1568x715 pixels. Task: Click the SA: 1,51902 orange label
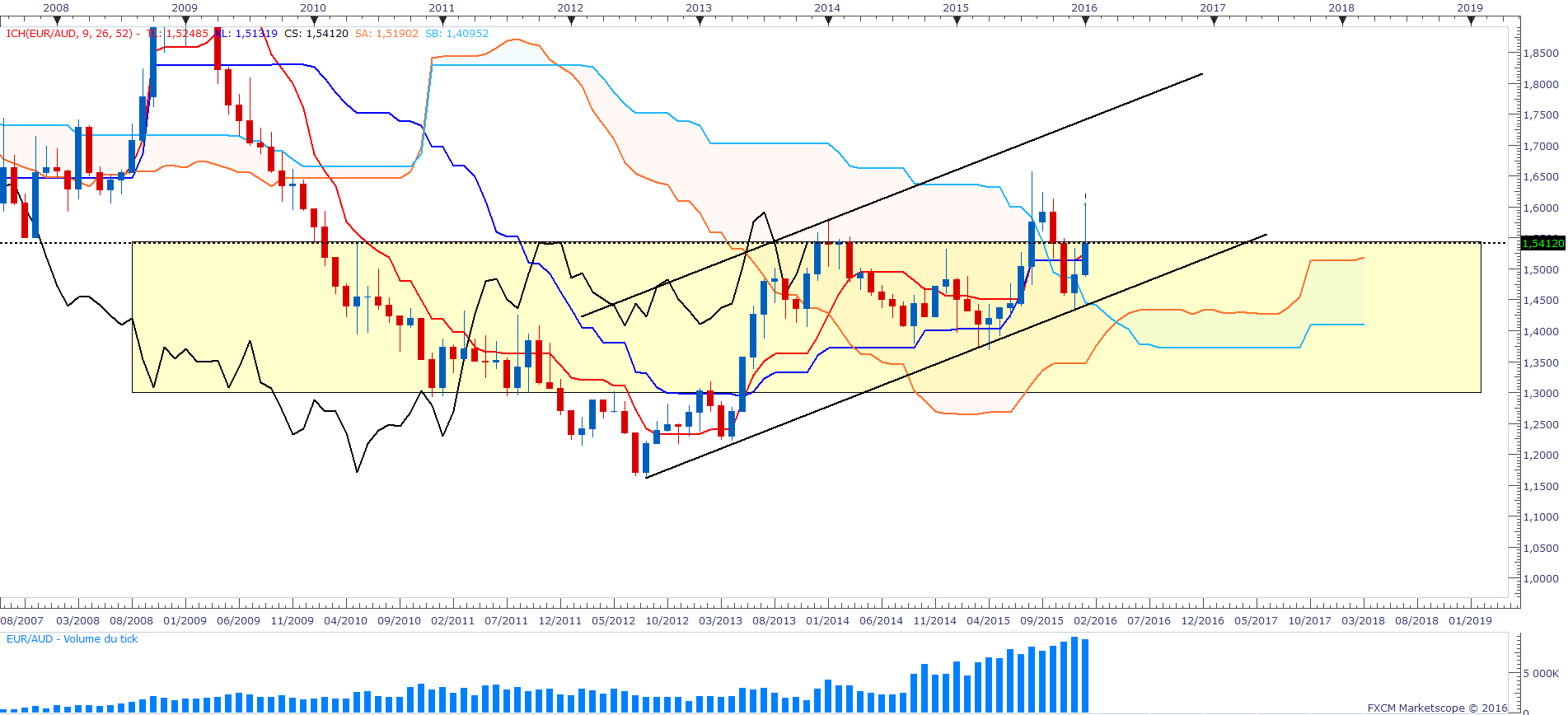386,34
